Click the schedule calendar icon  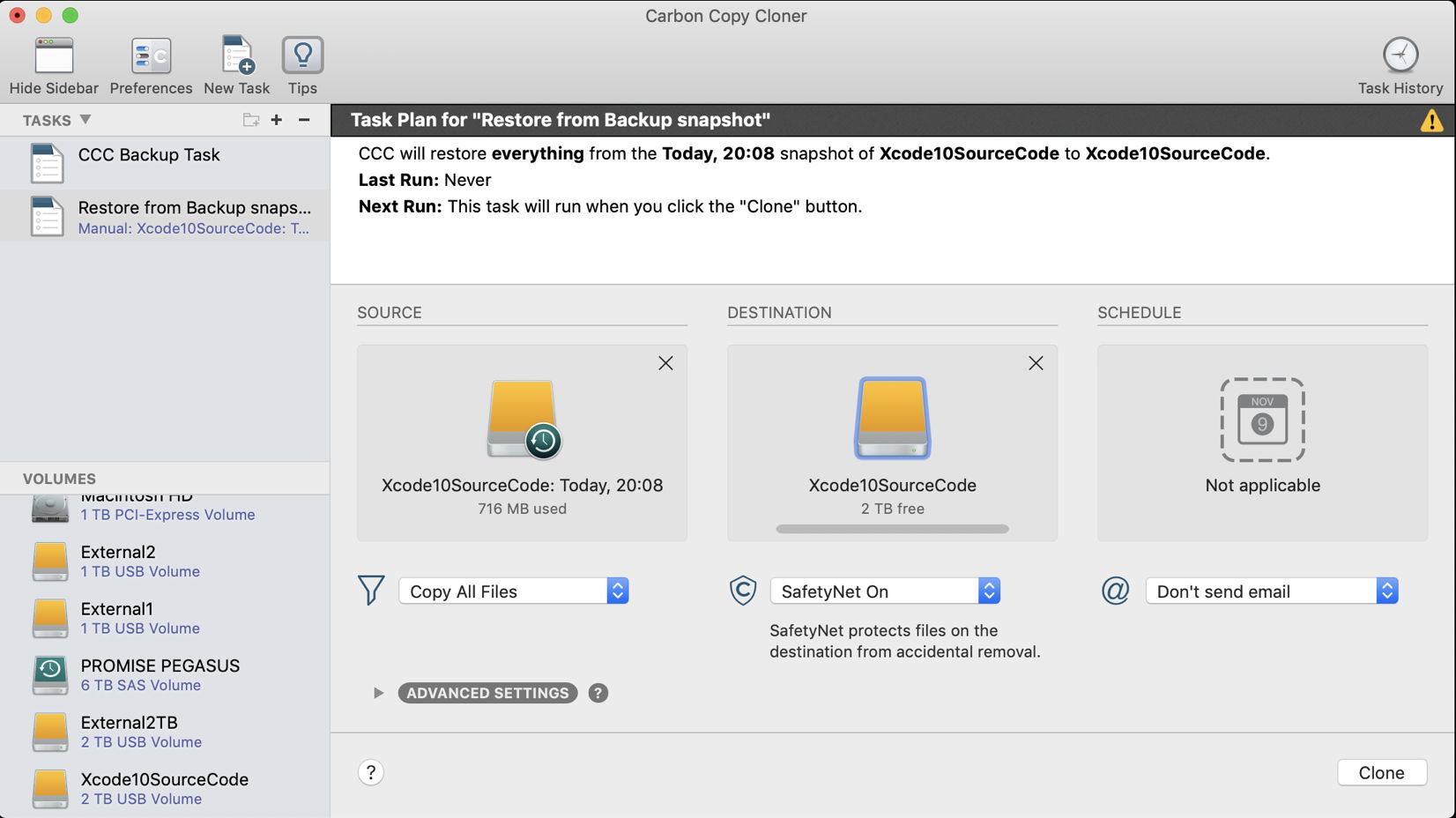tap(1262, 420)
